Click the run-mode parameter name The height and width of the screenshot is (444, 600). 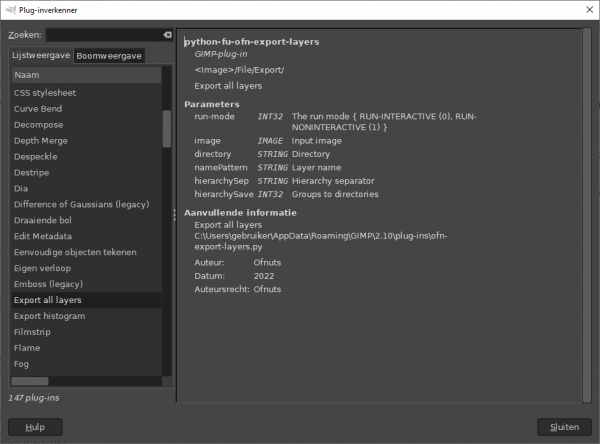coord(214,116)
